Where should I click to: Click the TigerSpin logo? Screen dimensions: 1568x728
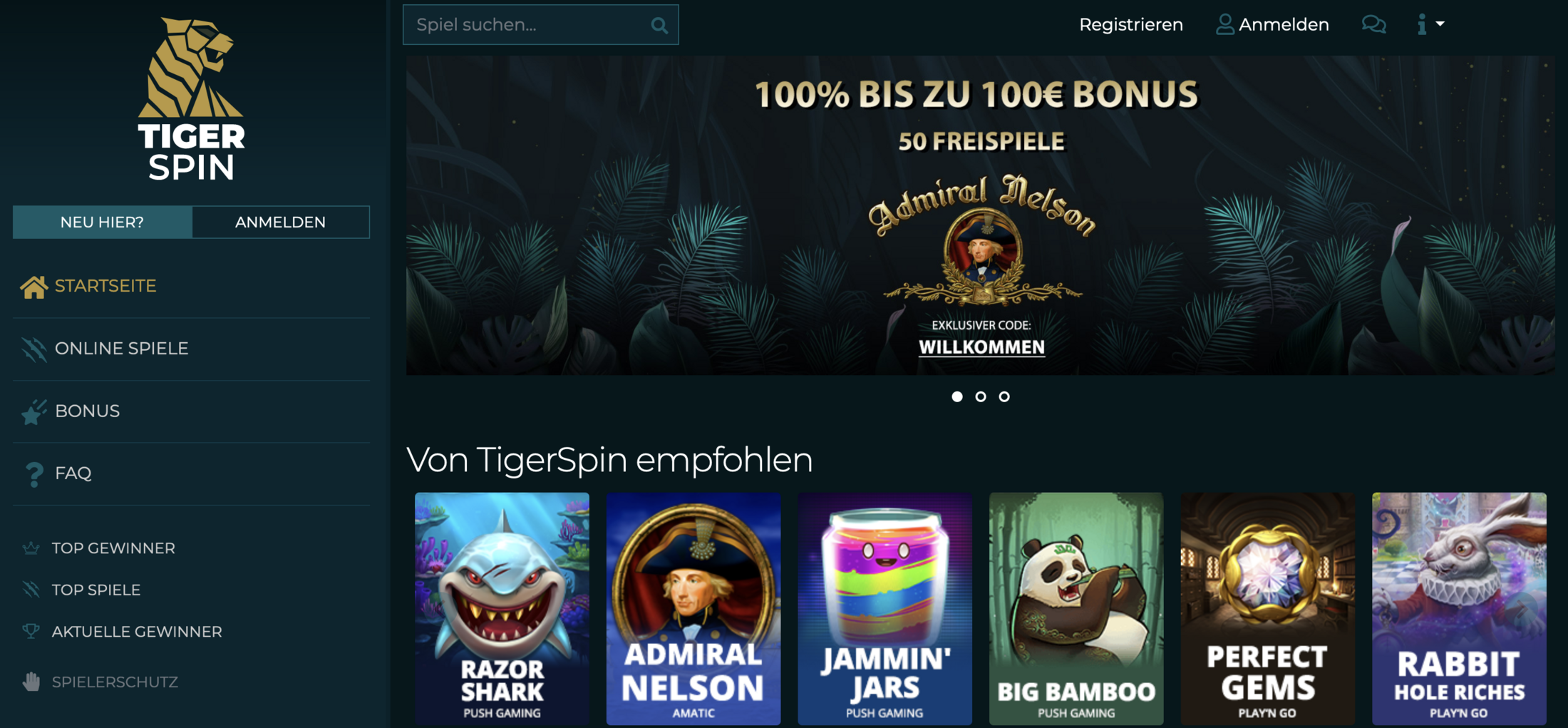(x=191, y=98)
